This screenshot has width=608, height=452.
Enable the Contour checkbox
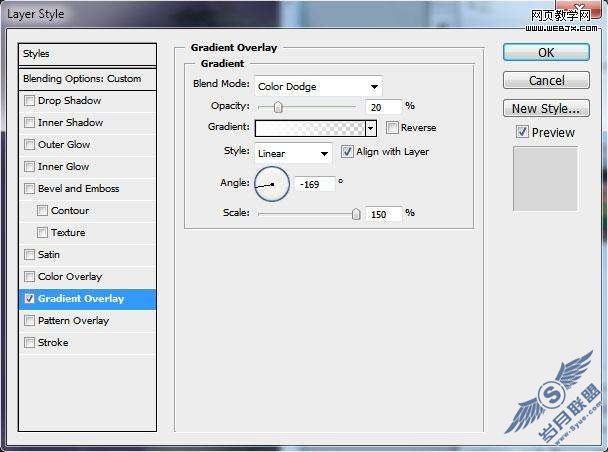(x=42, y=210)
